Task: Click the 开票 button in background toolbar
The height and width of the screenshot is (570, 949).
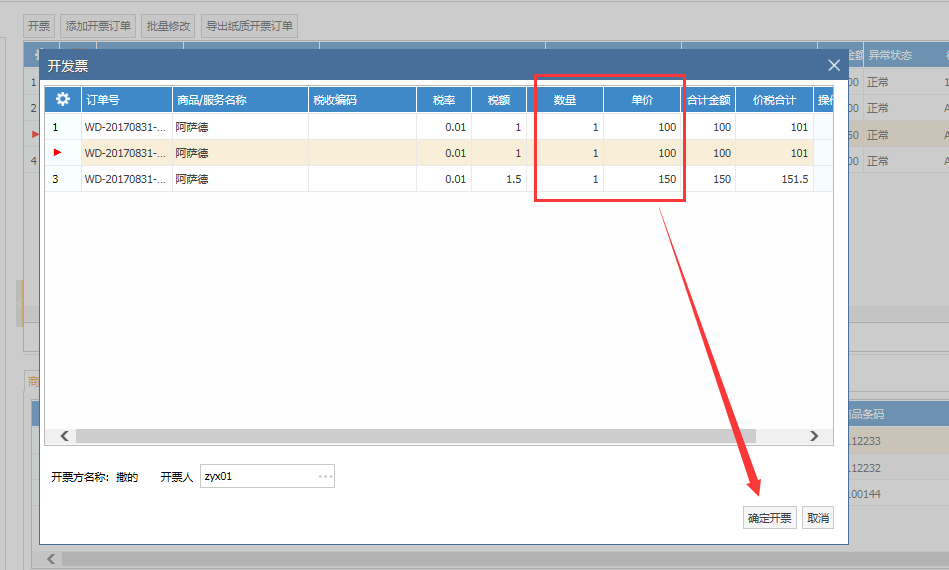Action: coord(39,26)
